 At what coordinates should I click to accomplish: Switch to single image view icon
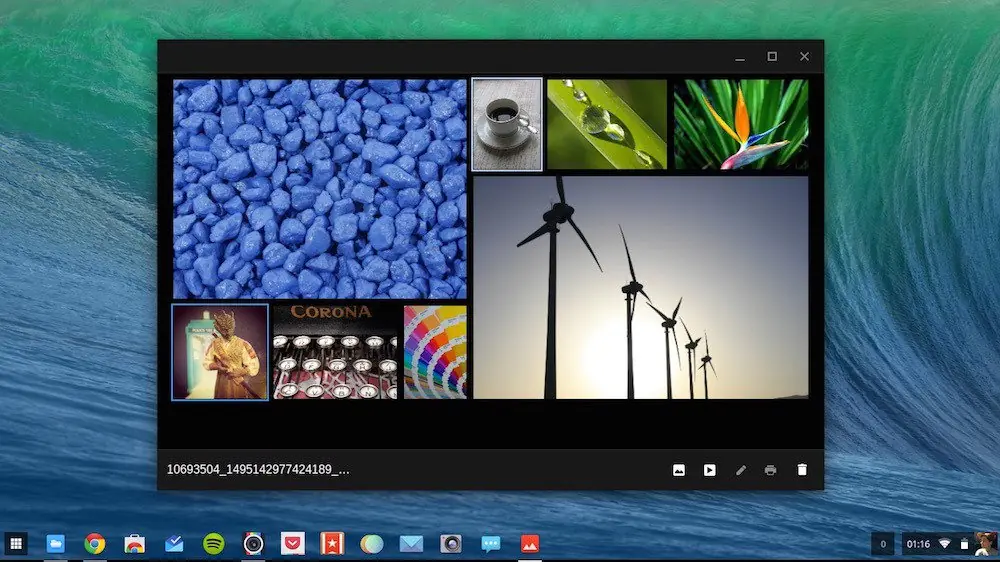coord(679,470)
